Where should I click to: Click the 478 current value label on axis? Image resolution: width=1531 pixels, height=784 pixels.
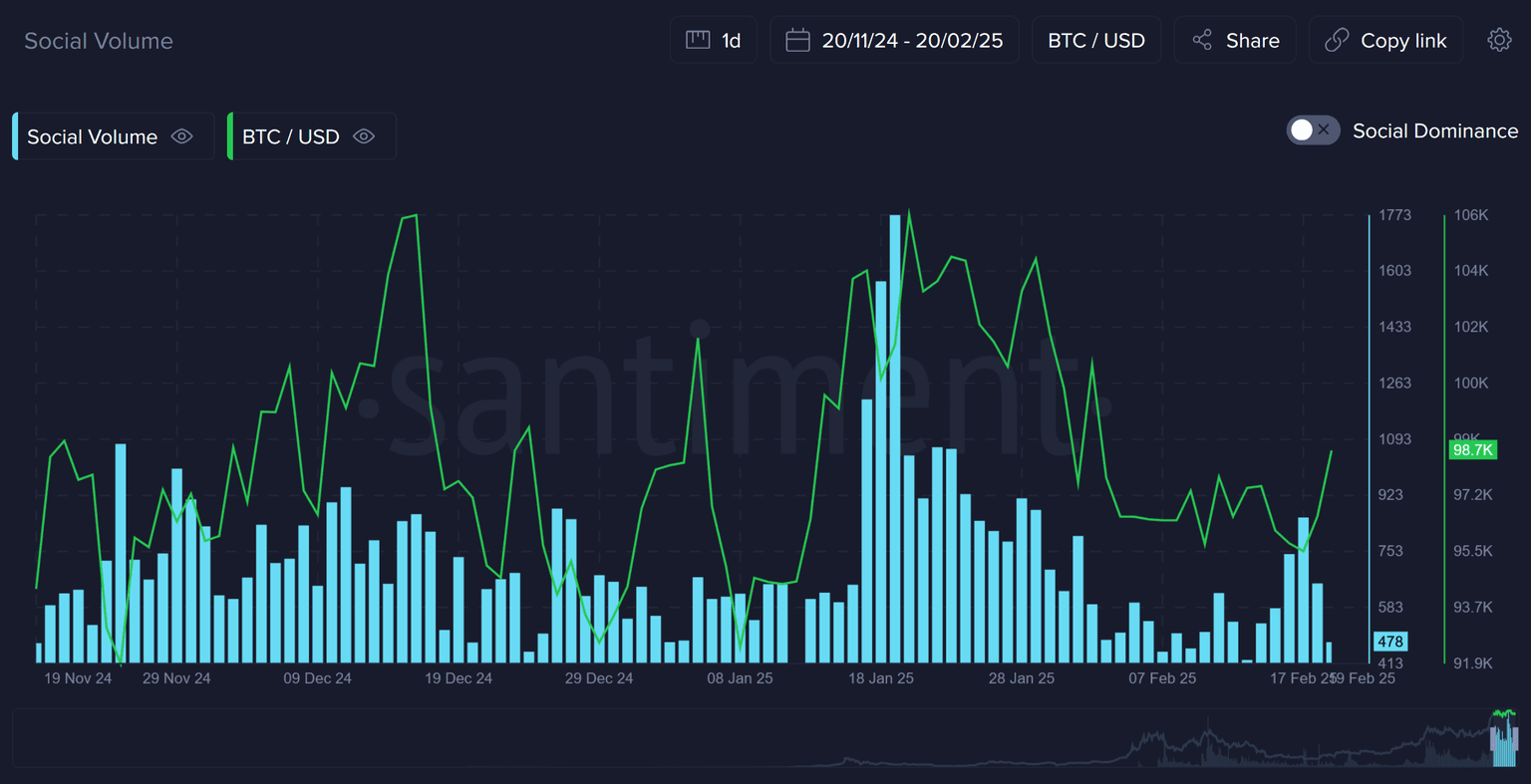coord(1390,642)
